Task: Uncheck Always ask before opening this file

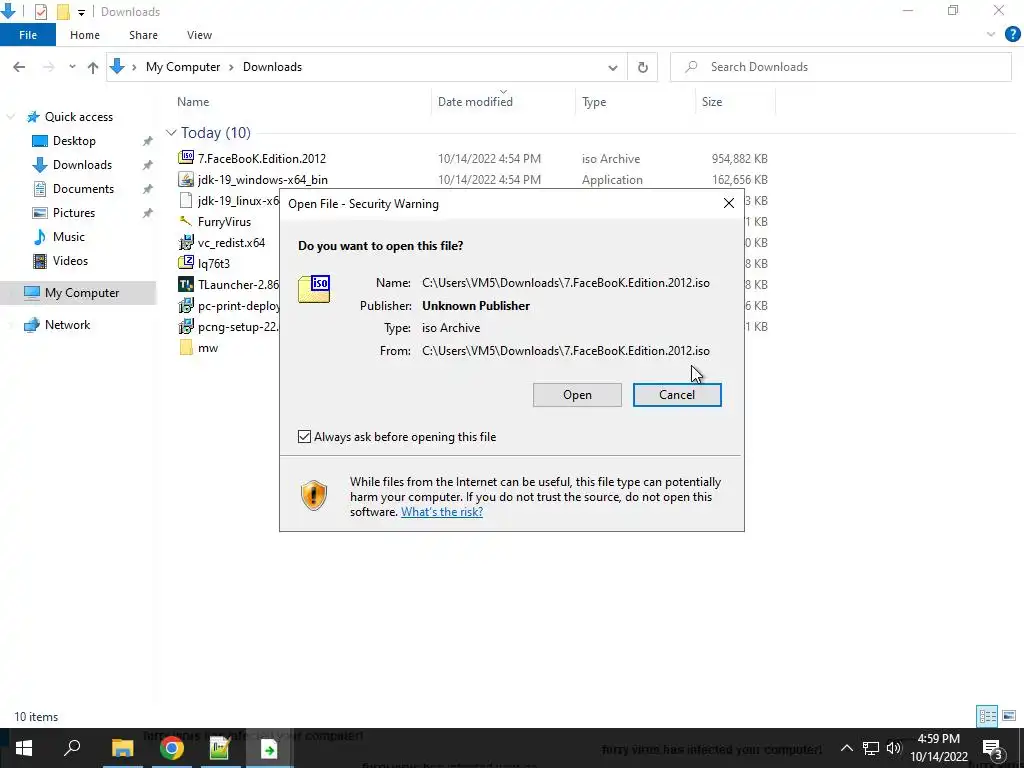Action: (304, 437)
